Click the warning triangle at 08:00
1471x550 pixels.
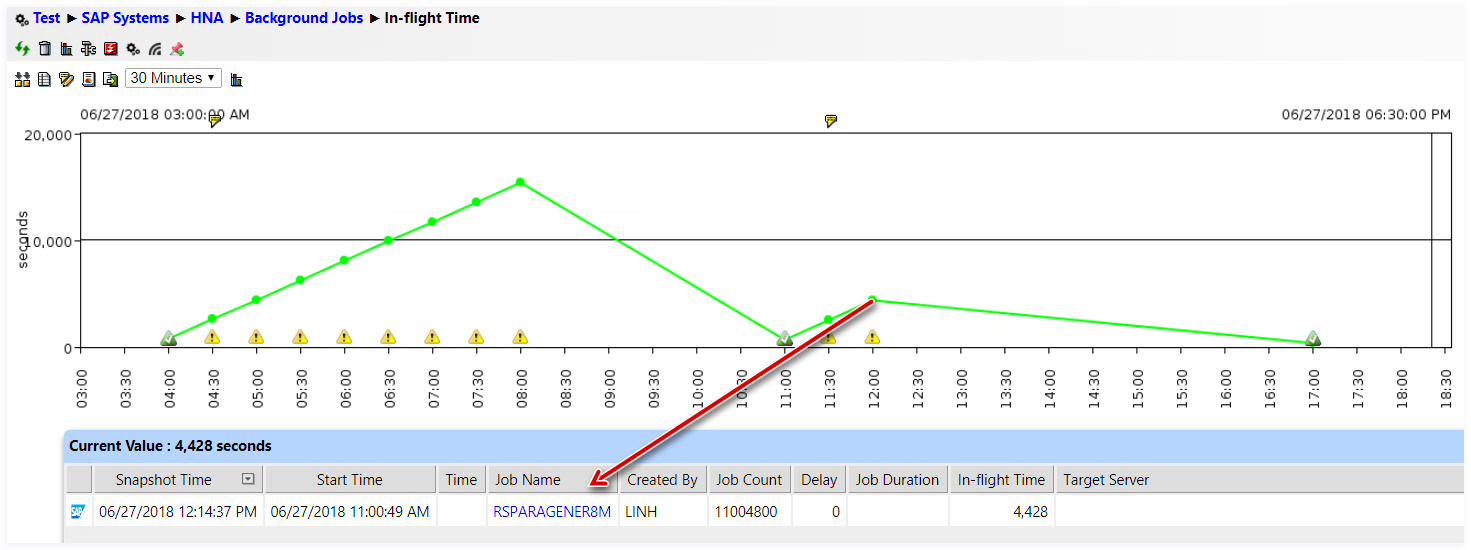tap(520, 338)
